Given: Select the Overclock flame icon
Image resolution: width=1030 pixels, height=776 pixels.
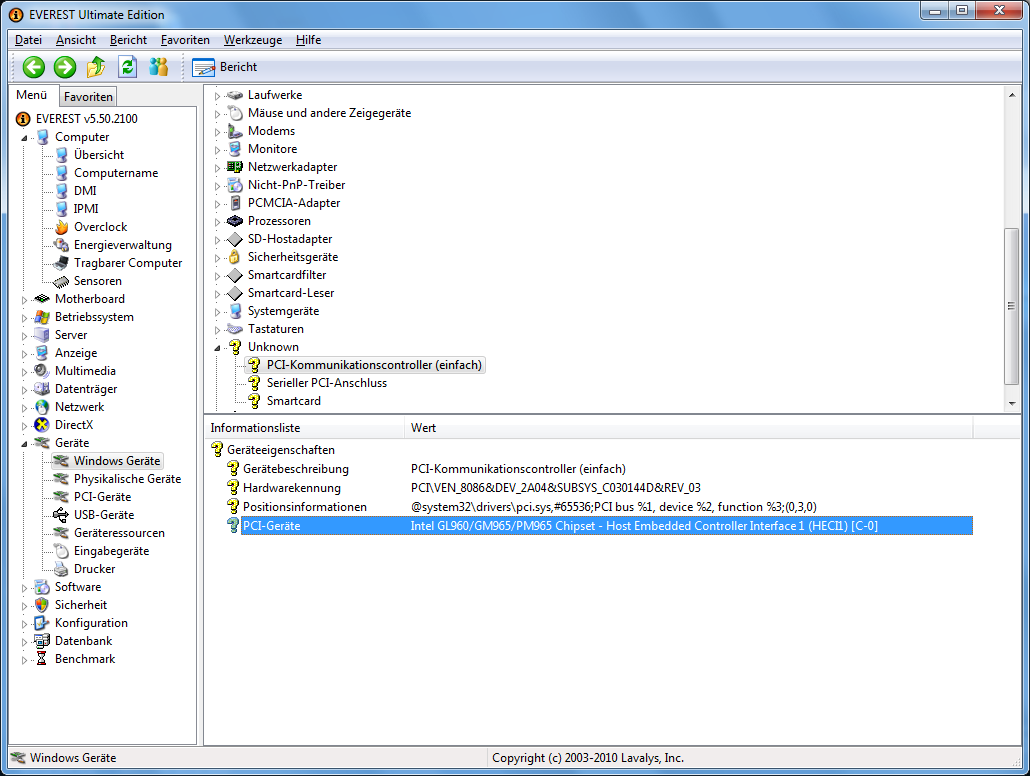Looking at the screenshot, I should [x=62, y=227].
